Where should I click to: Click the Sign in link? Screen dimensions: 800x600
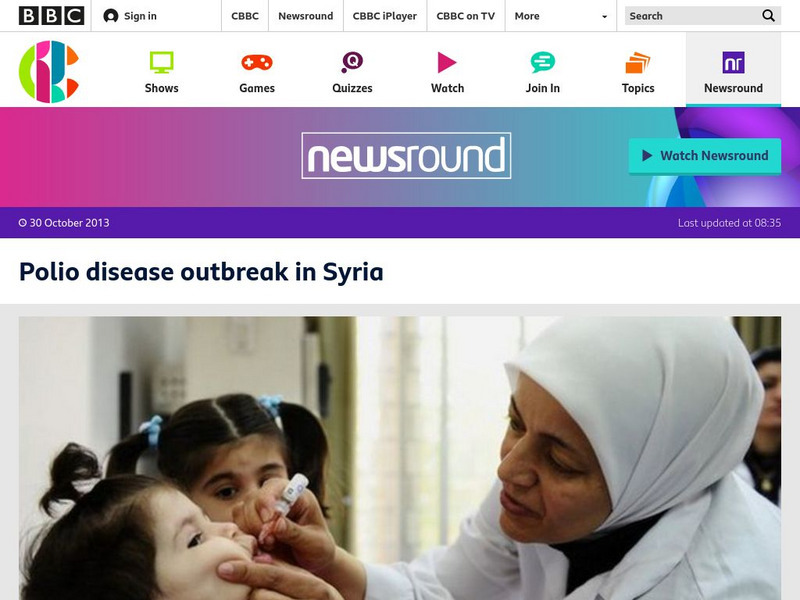point(140,16)
